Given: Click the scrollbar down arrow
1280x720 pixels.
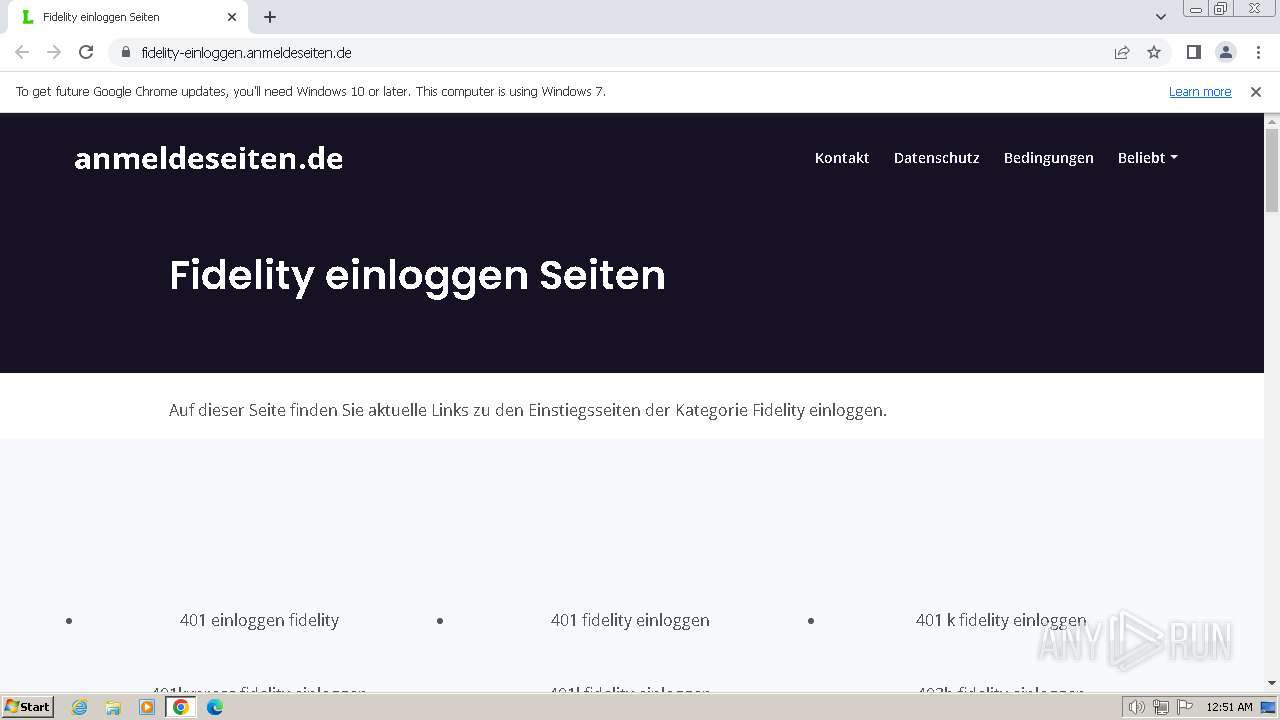Looking at the screenshot, I should (x=1272, y=683).
